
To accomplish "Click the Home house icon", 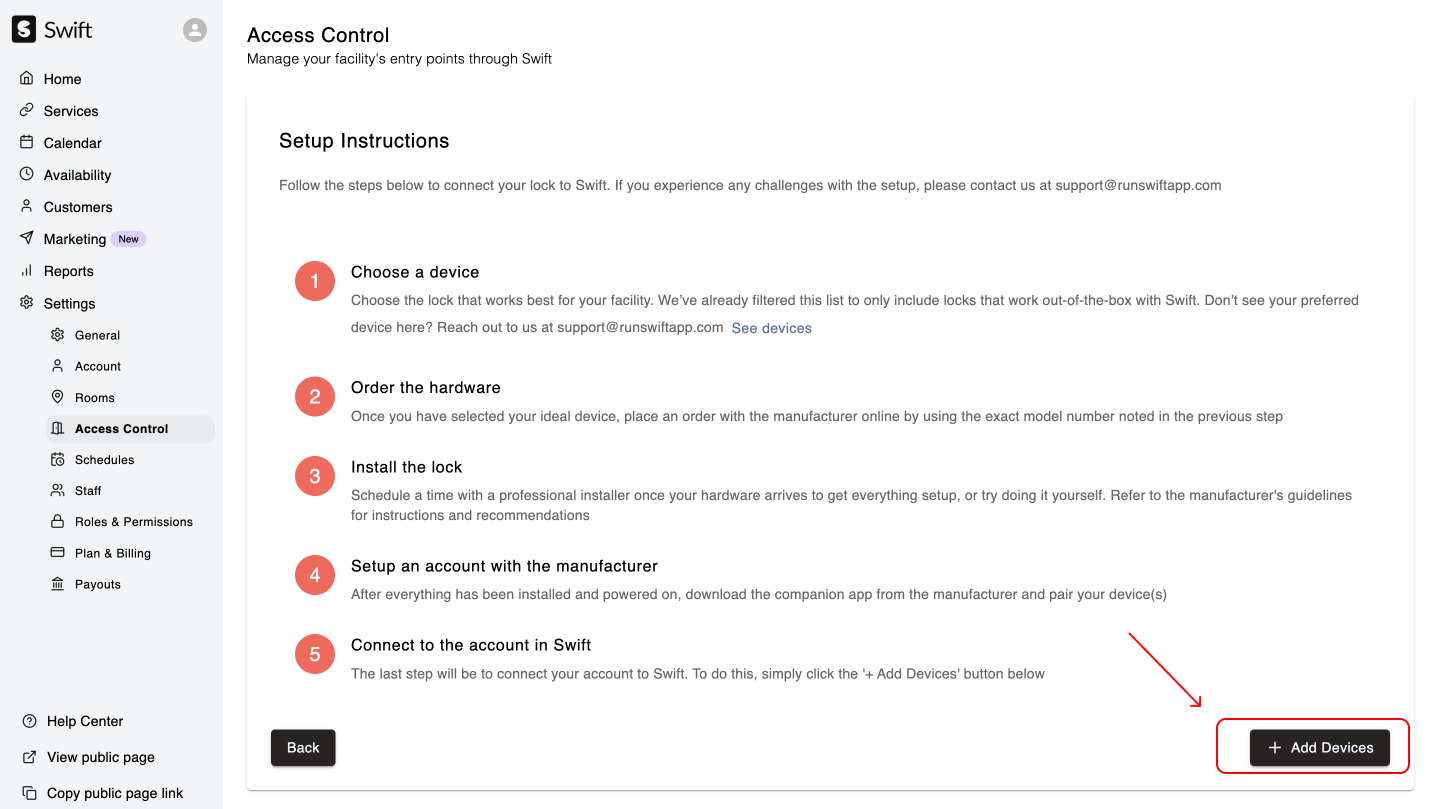I will click(x=27, y=79).
